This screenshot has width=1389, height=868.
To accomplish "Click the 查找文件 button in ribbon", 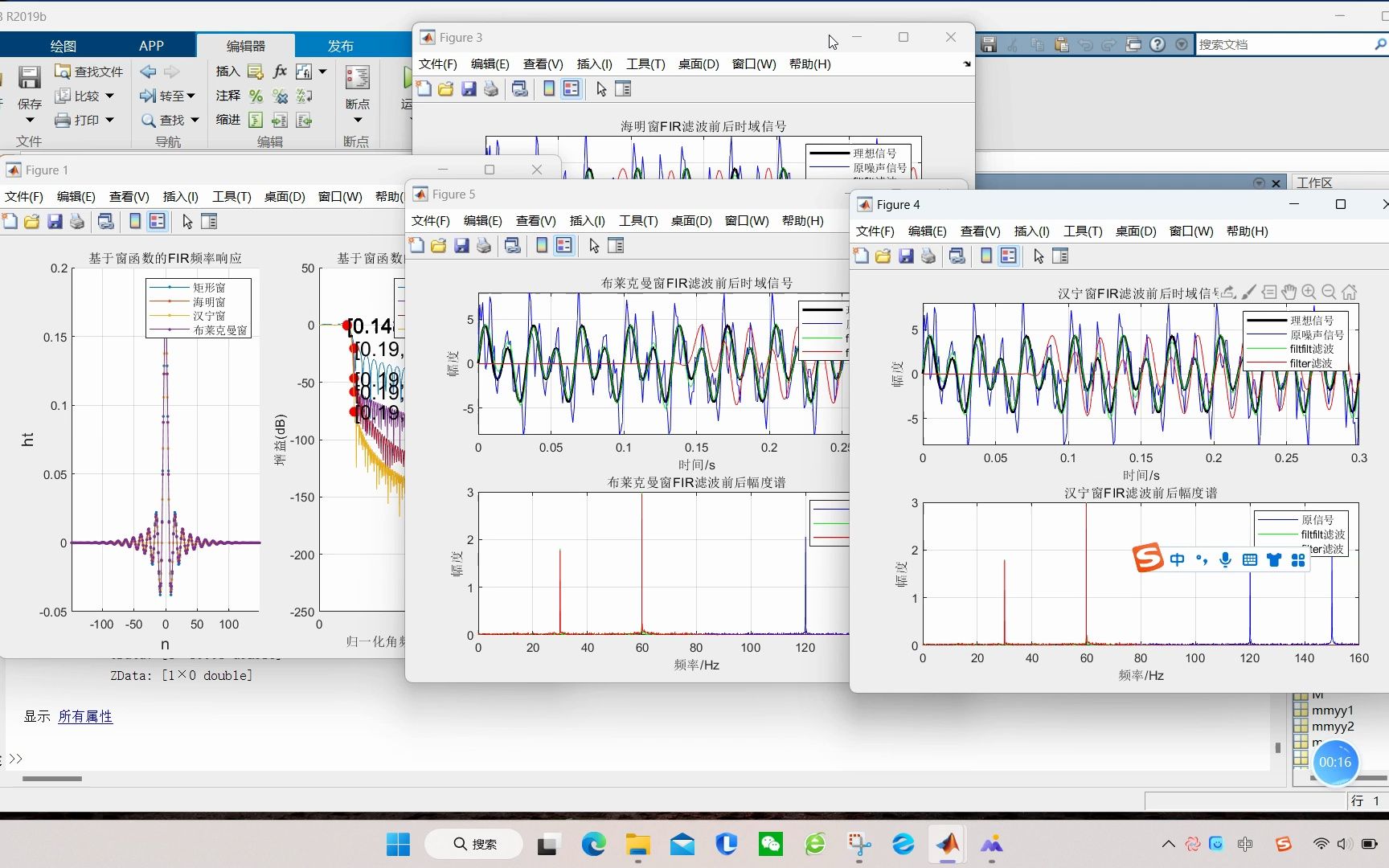I will coord(88,72).
